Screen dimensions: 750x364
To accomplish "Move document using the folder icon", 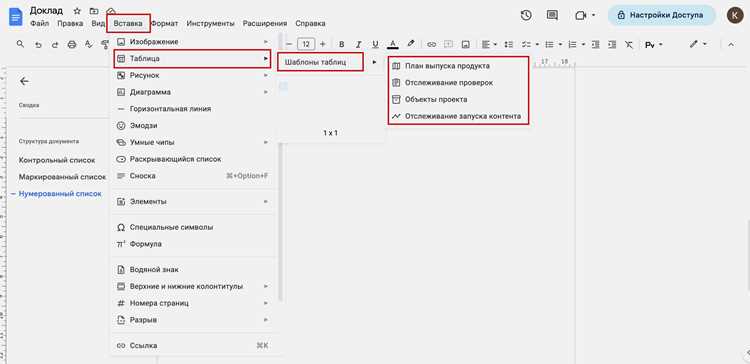I will click(94, 11).
